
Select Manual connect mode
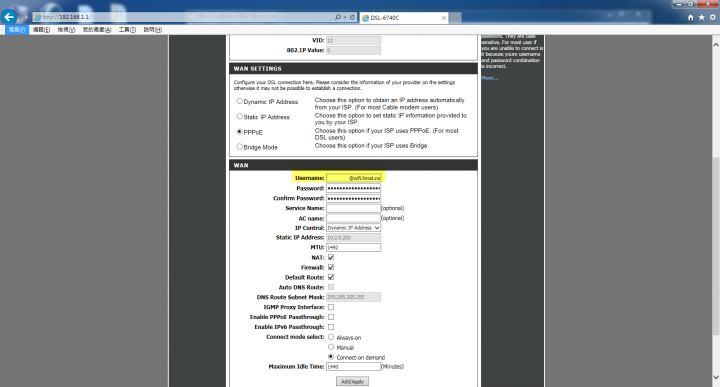(x=331, y=347)
